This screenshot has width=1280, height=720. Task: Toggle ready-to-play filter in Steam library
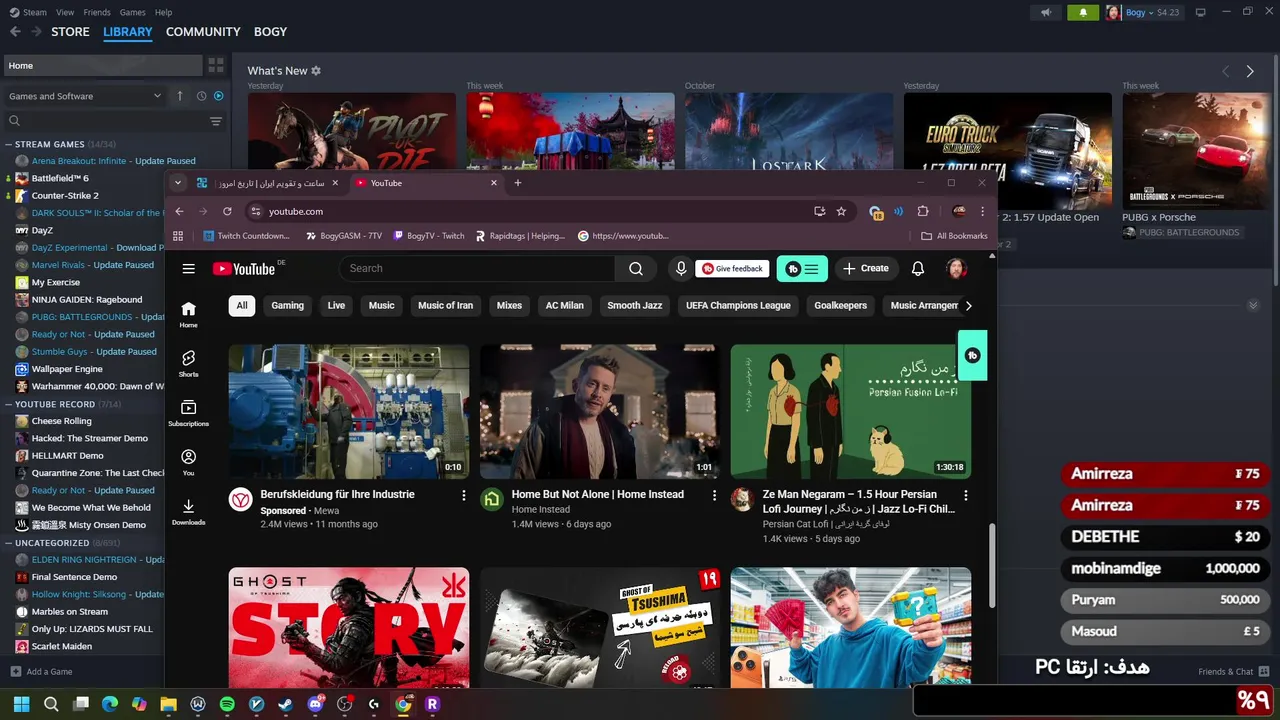(219, 96)
